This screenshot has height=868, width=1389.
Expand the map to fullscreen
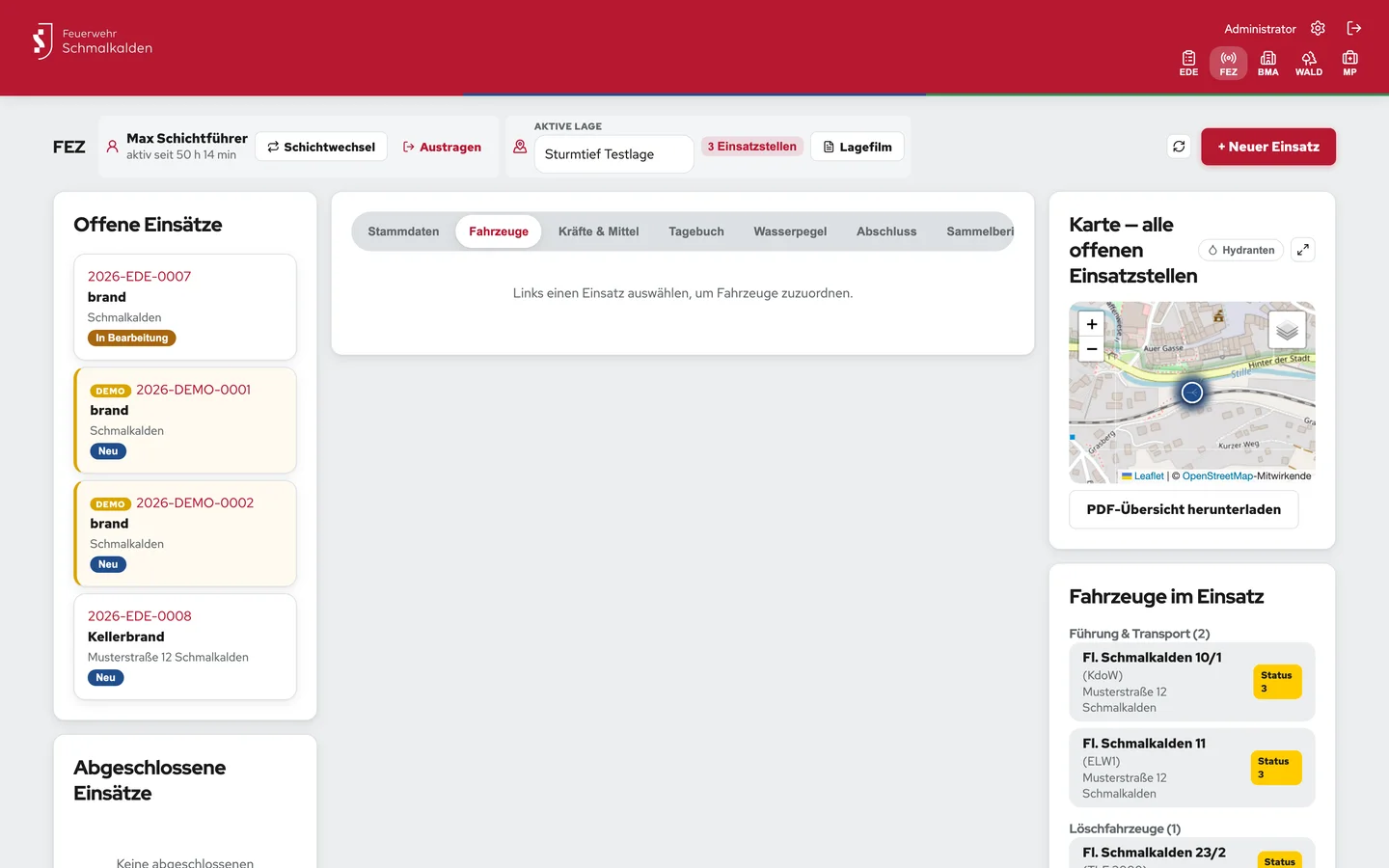[x=1303, y=250]
